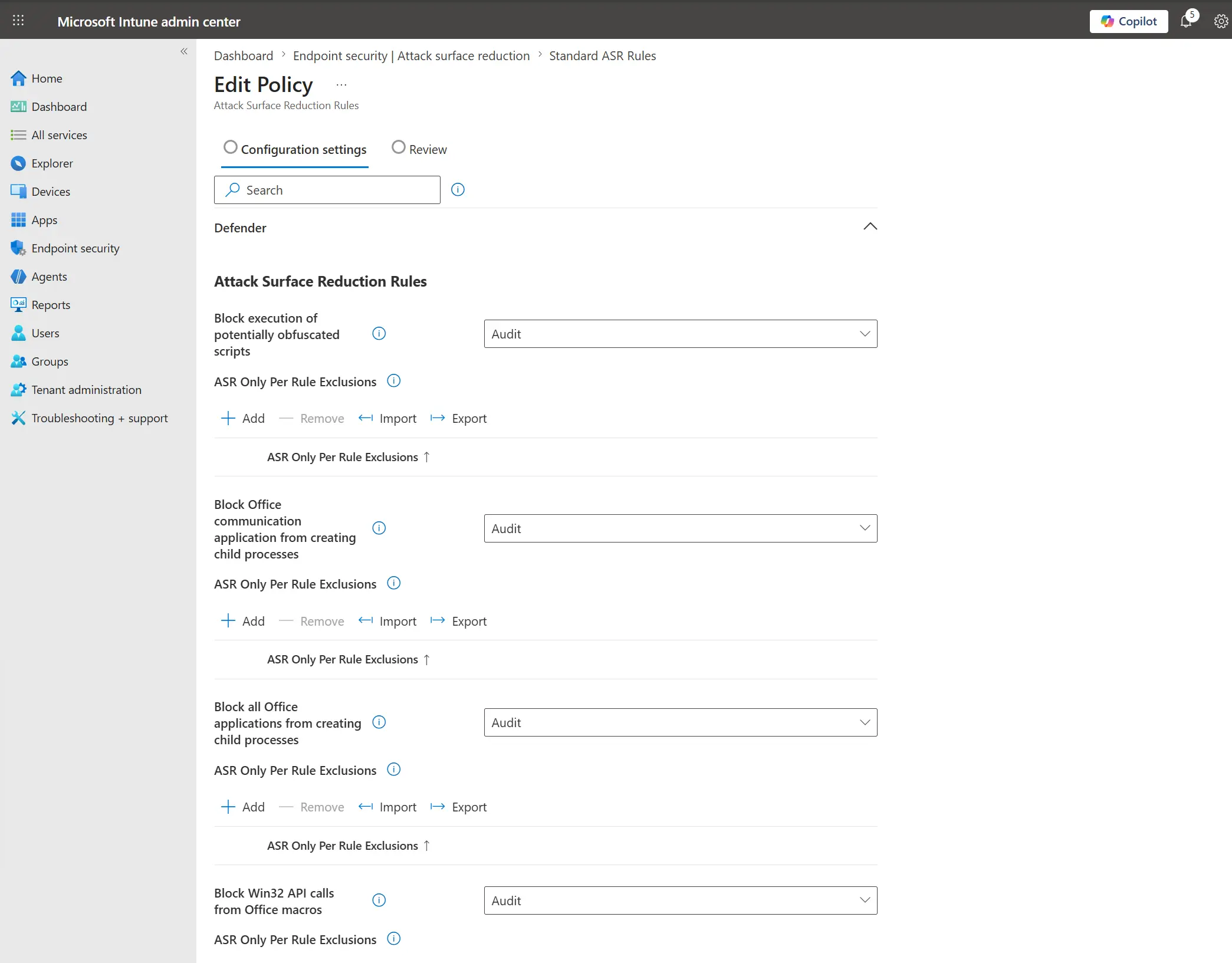Open the app launcher waffle menu
This screenshot has height=963, width=1232.
tap(18, 21)
